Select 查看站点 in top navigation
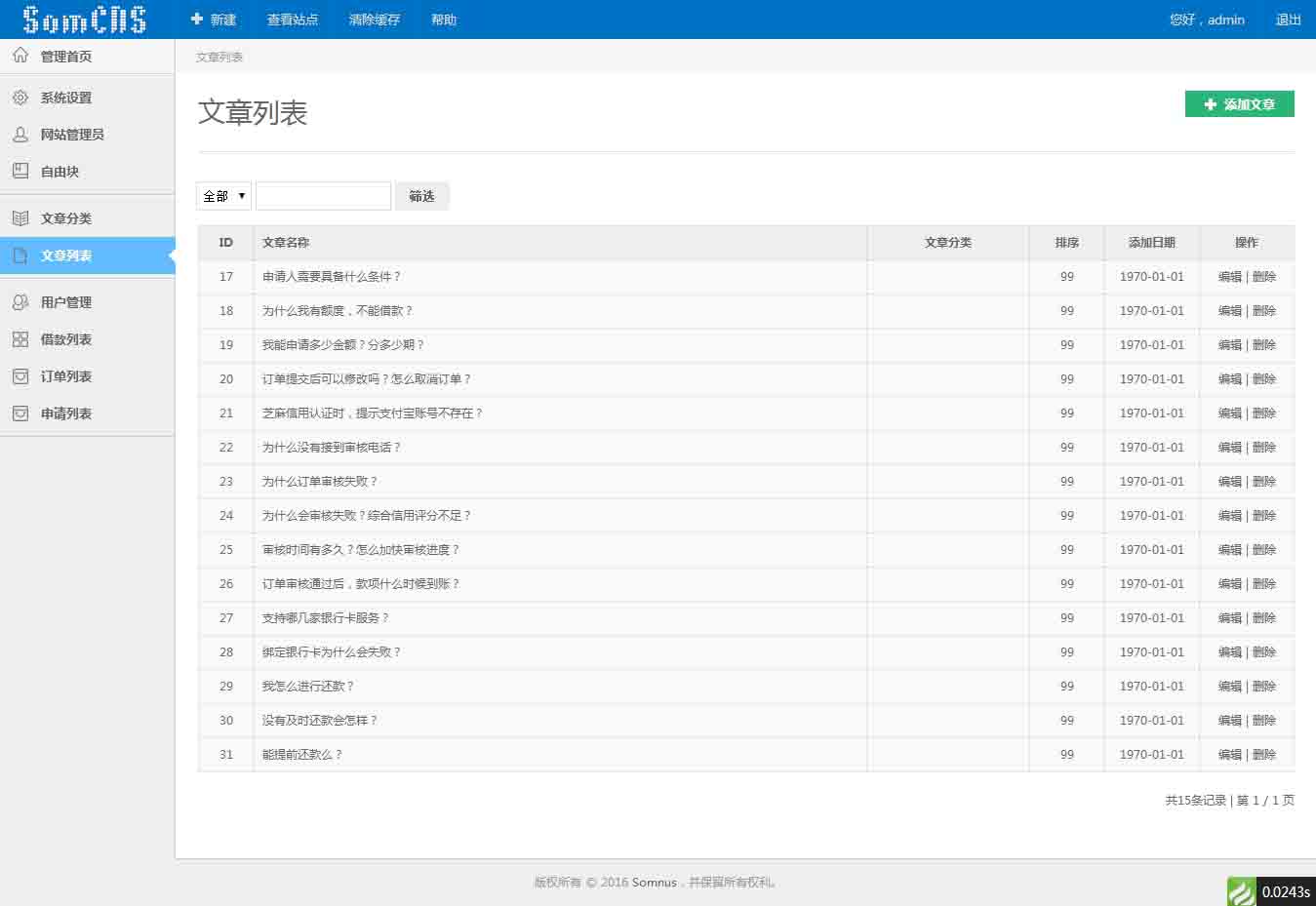 click(x=293, y=20)
